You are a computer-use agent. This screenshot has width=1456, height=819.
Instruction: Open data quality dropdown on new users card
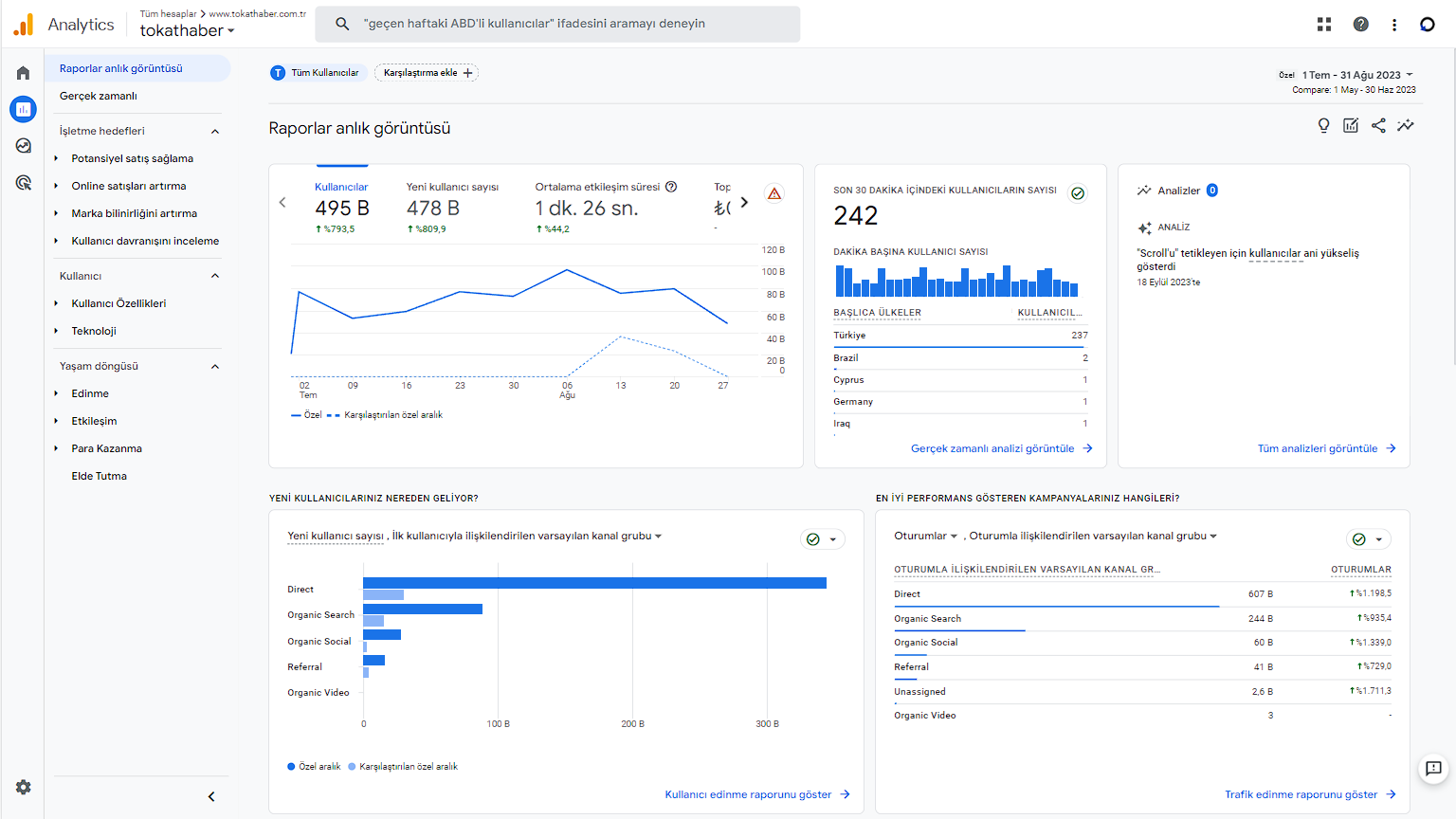click(x=822, y=539)
